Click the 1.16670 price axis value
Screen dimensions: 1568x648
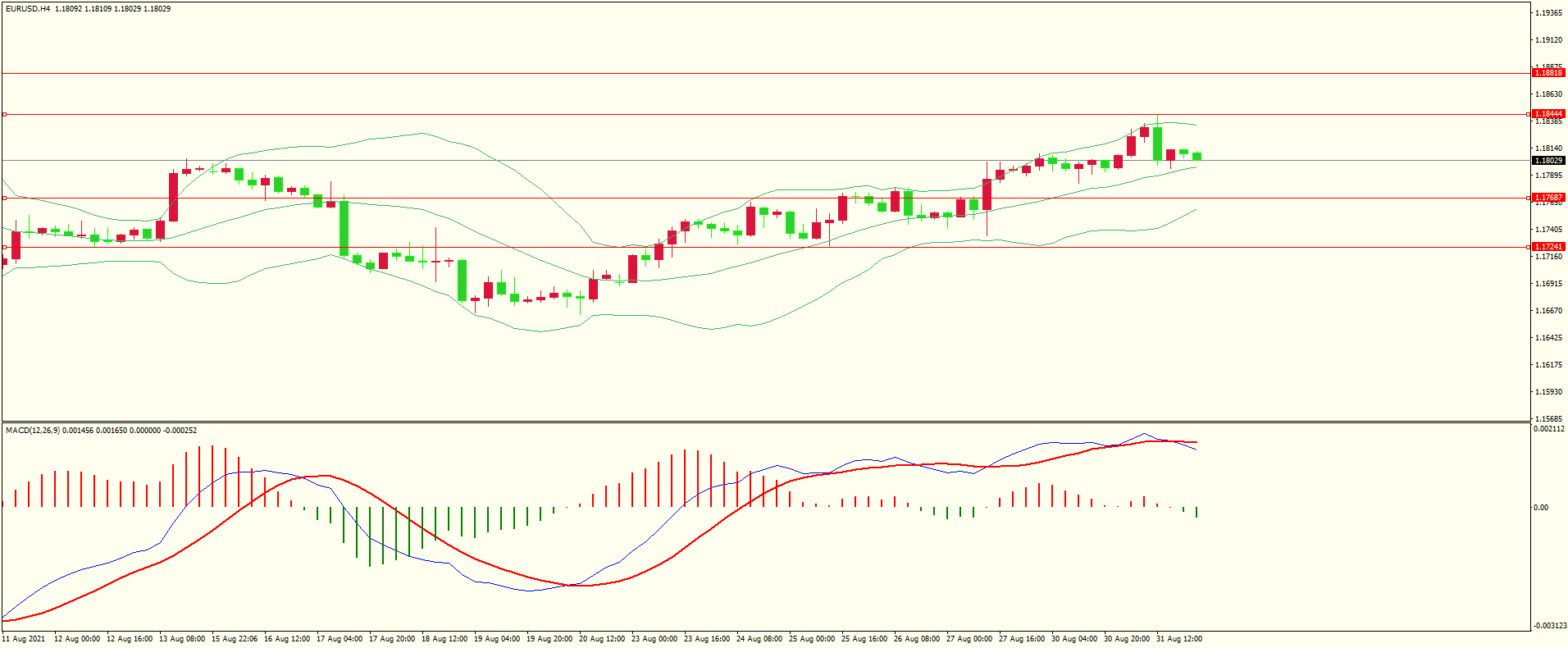pyautogui.click(x=1548, y=311)
